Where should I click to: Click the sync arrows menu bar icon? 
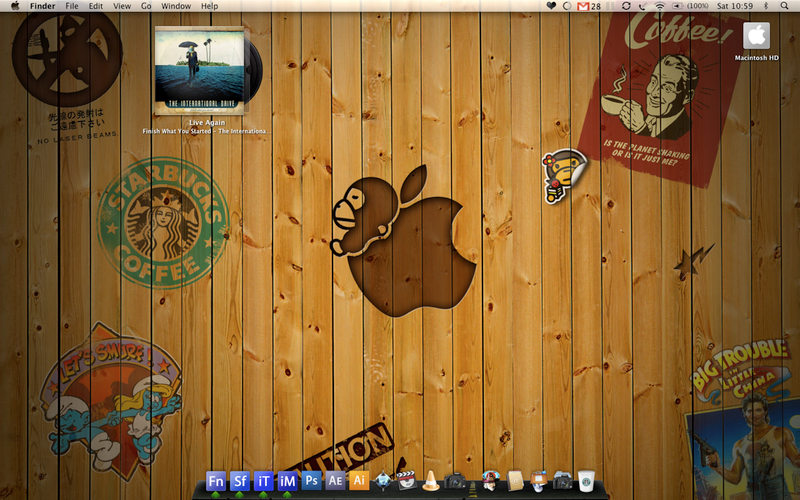tap(626, 6)
